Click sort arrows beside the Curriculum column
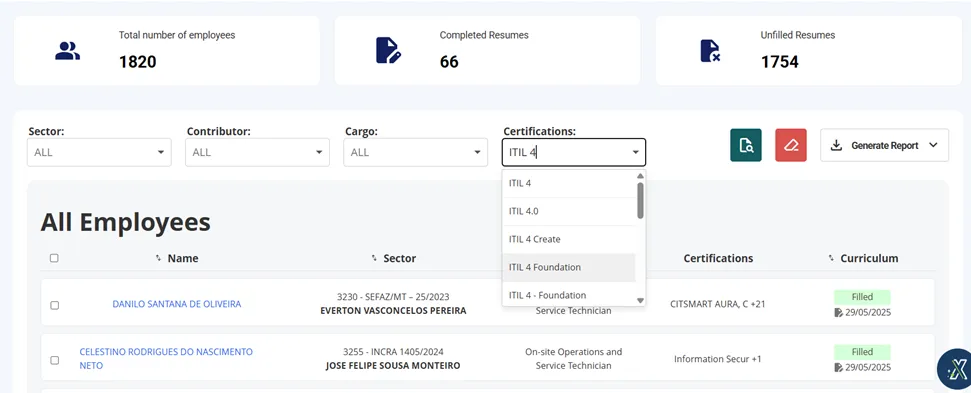971x393 pixels. pos(831,258)
